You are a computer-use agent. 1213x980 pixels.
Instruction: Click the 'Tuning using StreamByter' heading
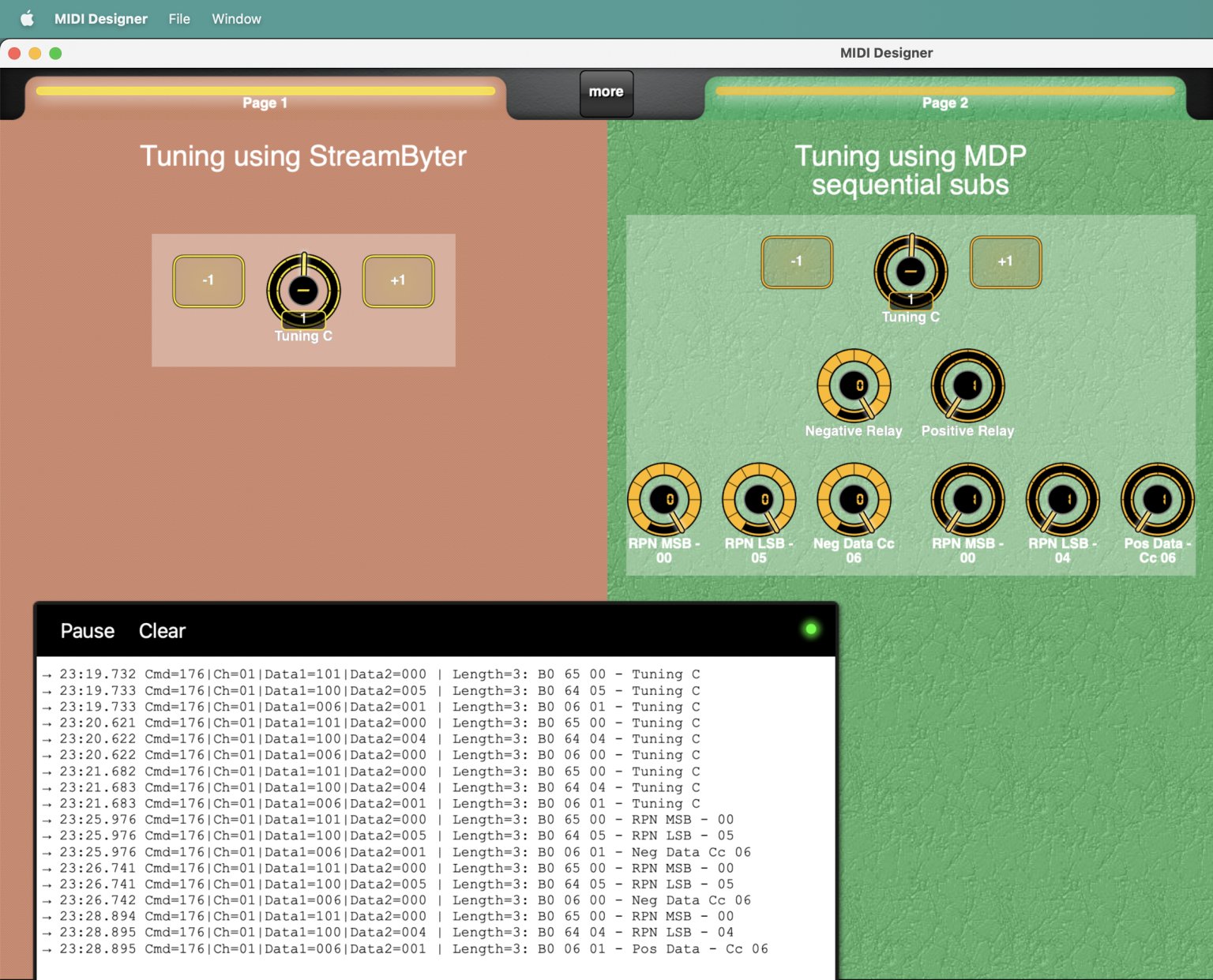[303, 156]
